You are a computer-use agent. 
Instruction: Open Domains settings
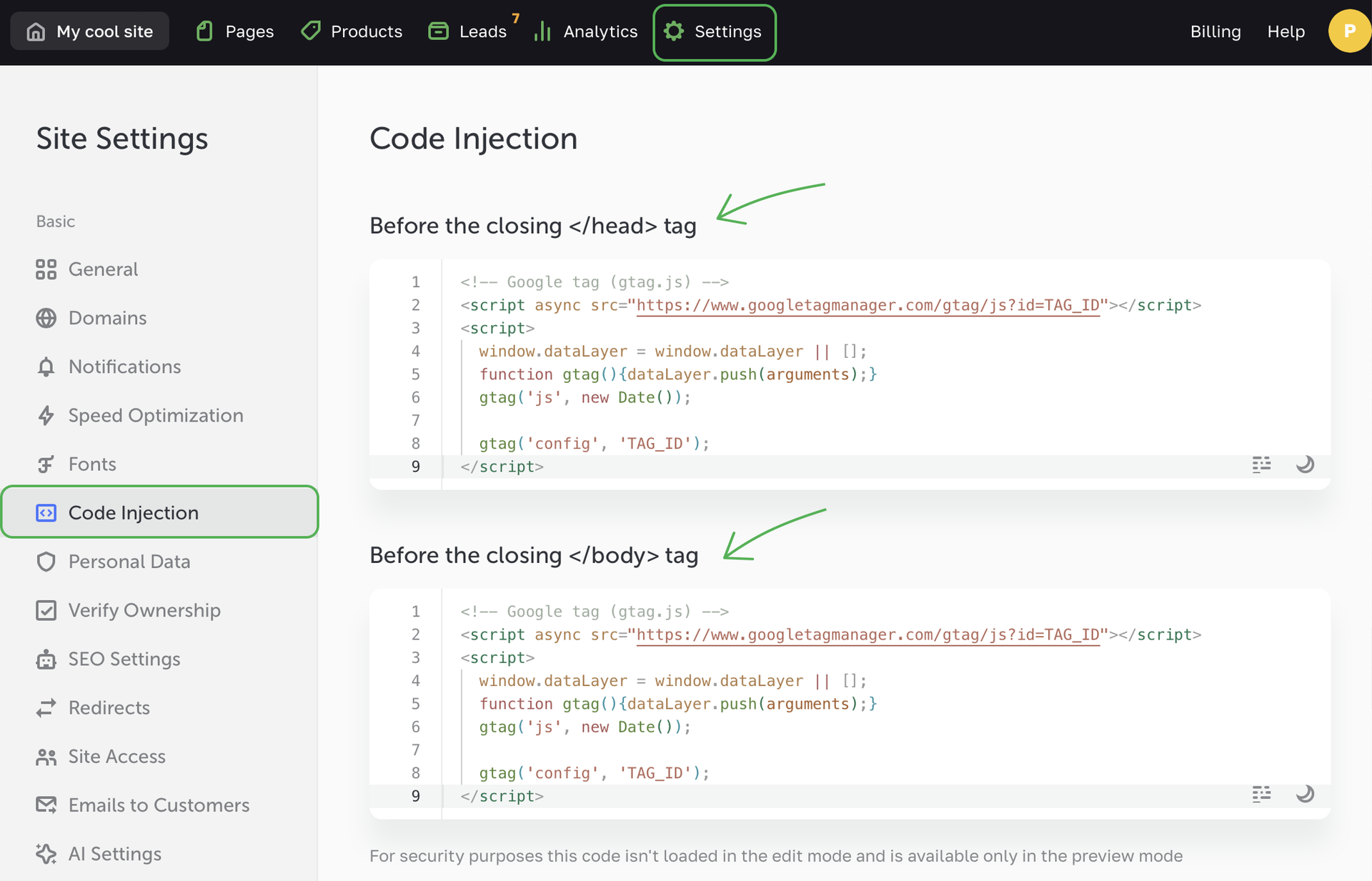(x=107, y=318)
